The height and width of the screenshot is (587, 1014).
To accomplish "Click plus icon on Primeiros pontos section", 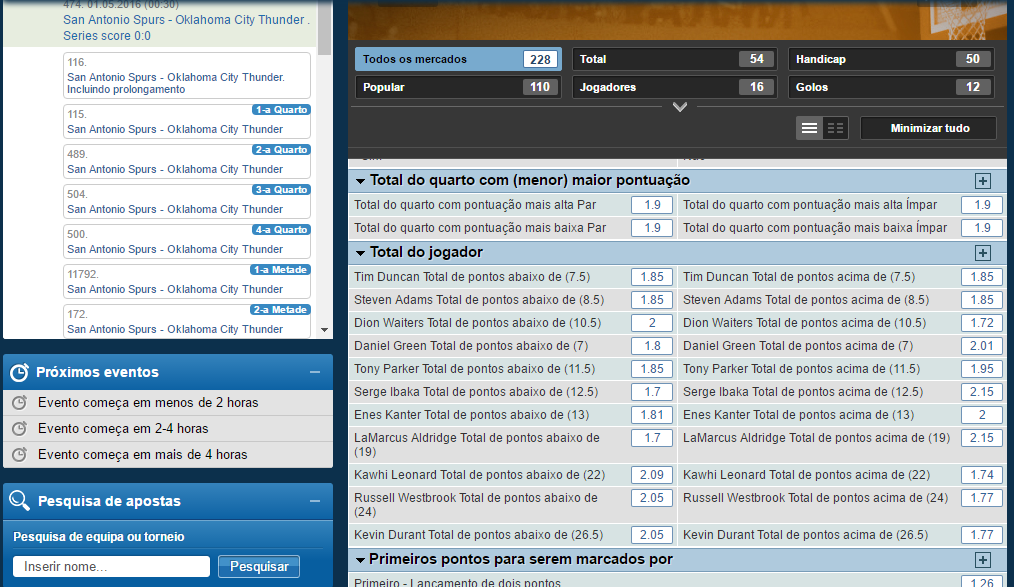I will pos(982,560).
